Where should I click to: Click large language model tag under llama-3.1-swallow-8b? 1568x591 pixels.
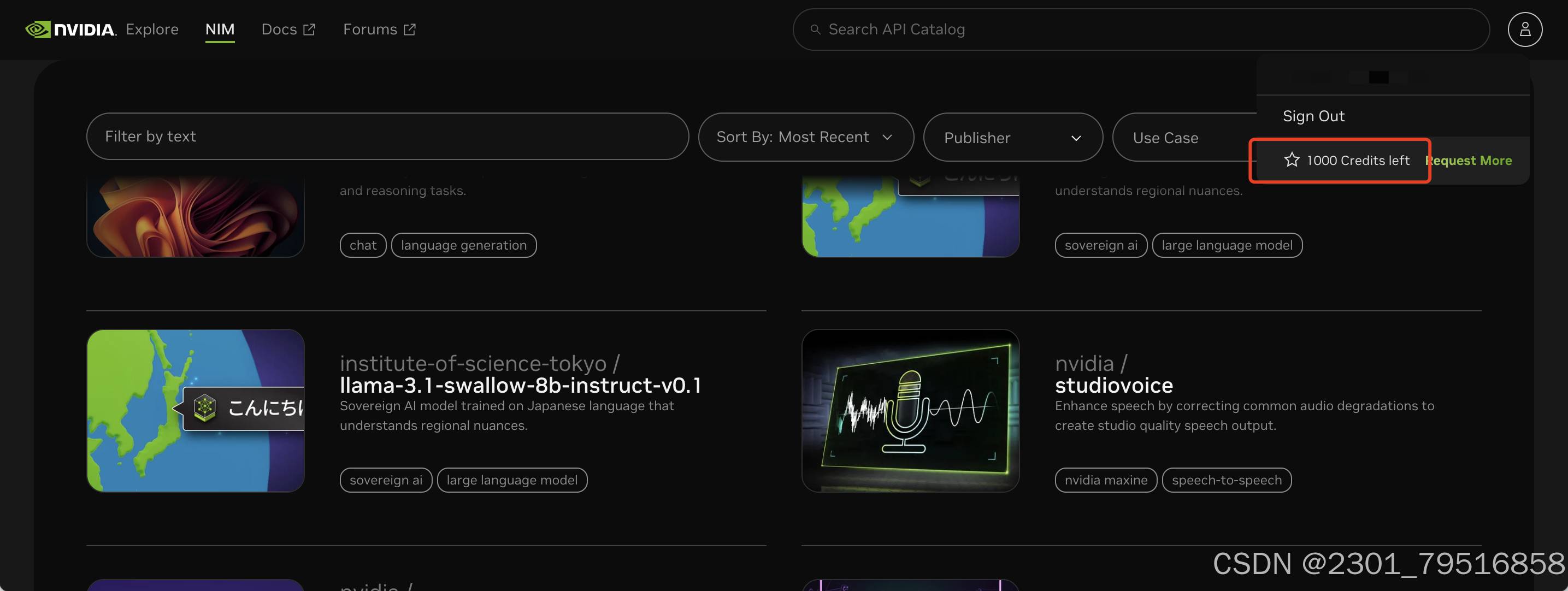tap(512, 480)
